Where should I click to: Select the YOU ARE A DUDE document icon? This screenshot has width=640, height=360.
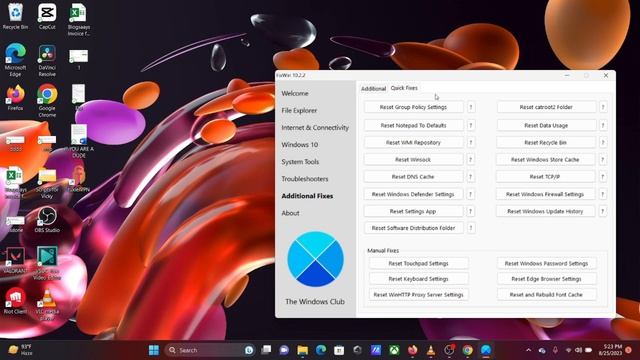point(79,141)
